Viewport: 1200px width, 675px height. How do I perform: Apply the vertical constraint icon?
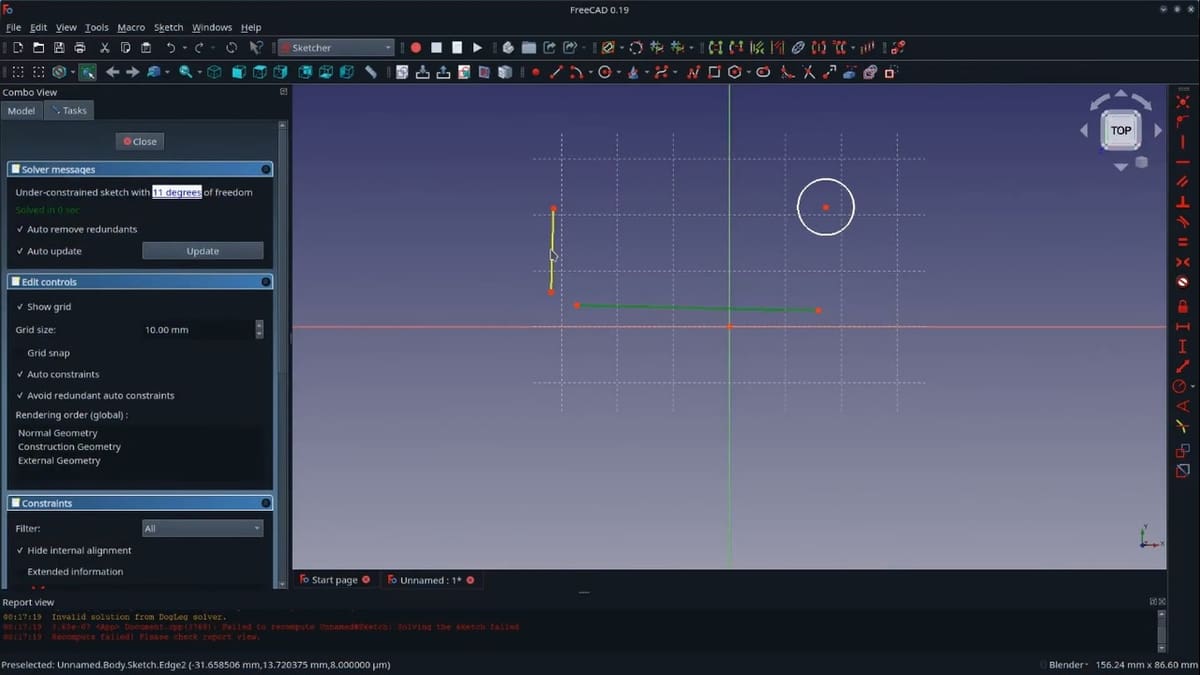[1182, 142]
